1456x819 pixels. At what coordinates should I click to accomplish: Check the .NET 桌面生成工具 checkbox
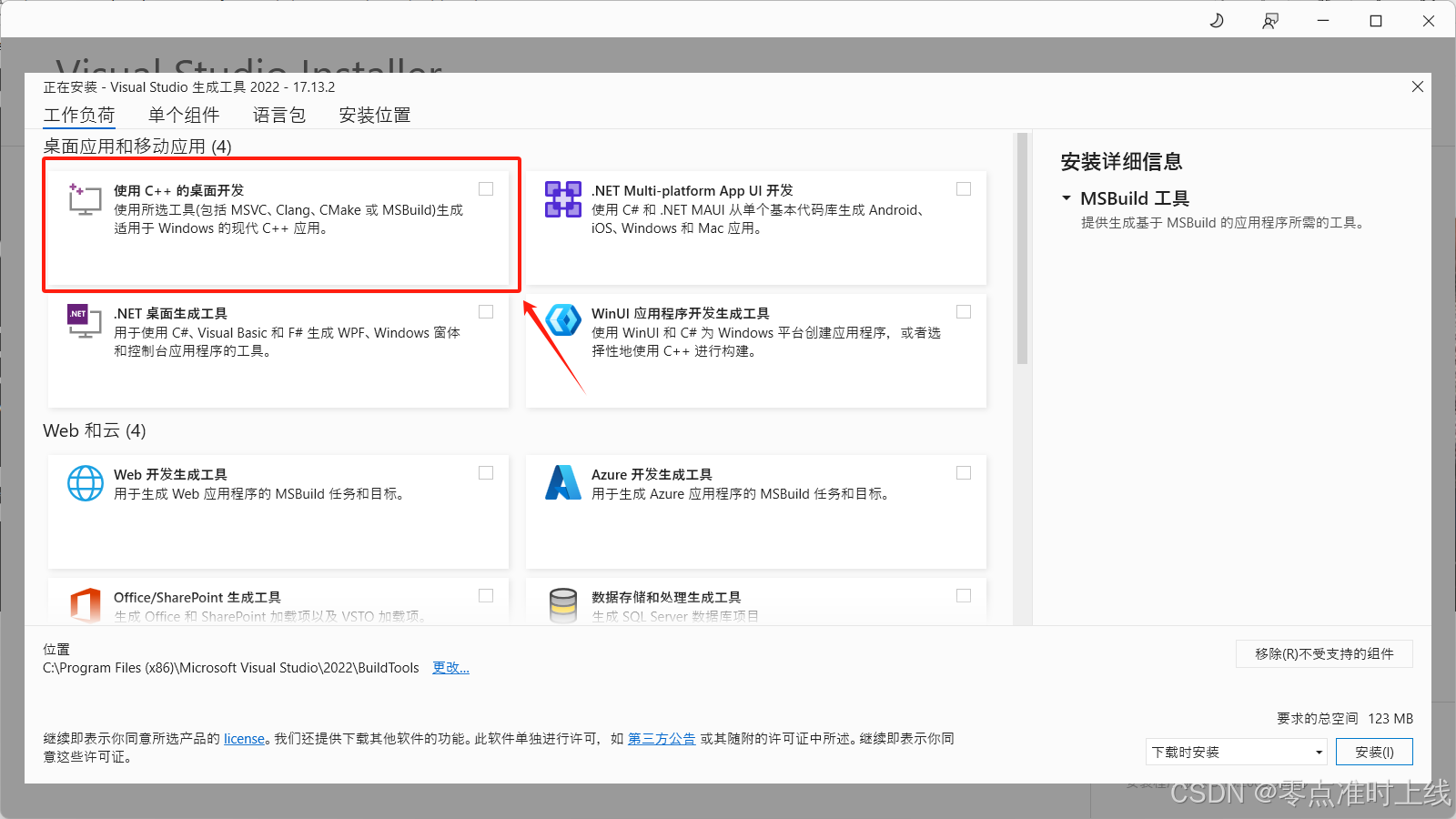click(486, 312)
